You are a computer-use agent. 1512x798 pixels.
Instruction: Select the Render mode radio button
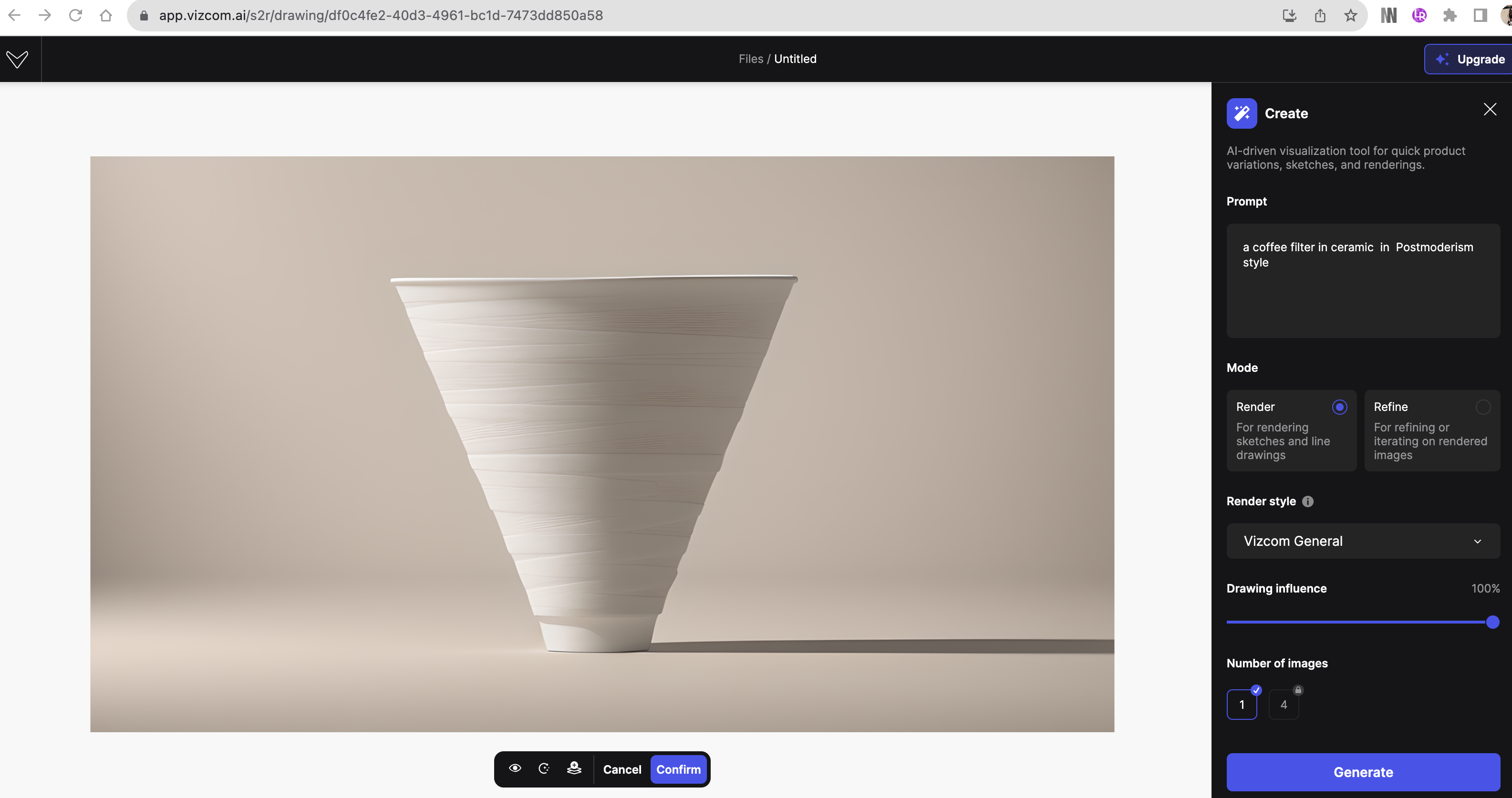pos(1339,407)
